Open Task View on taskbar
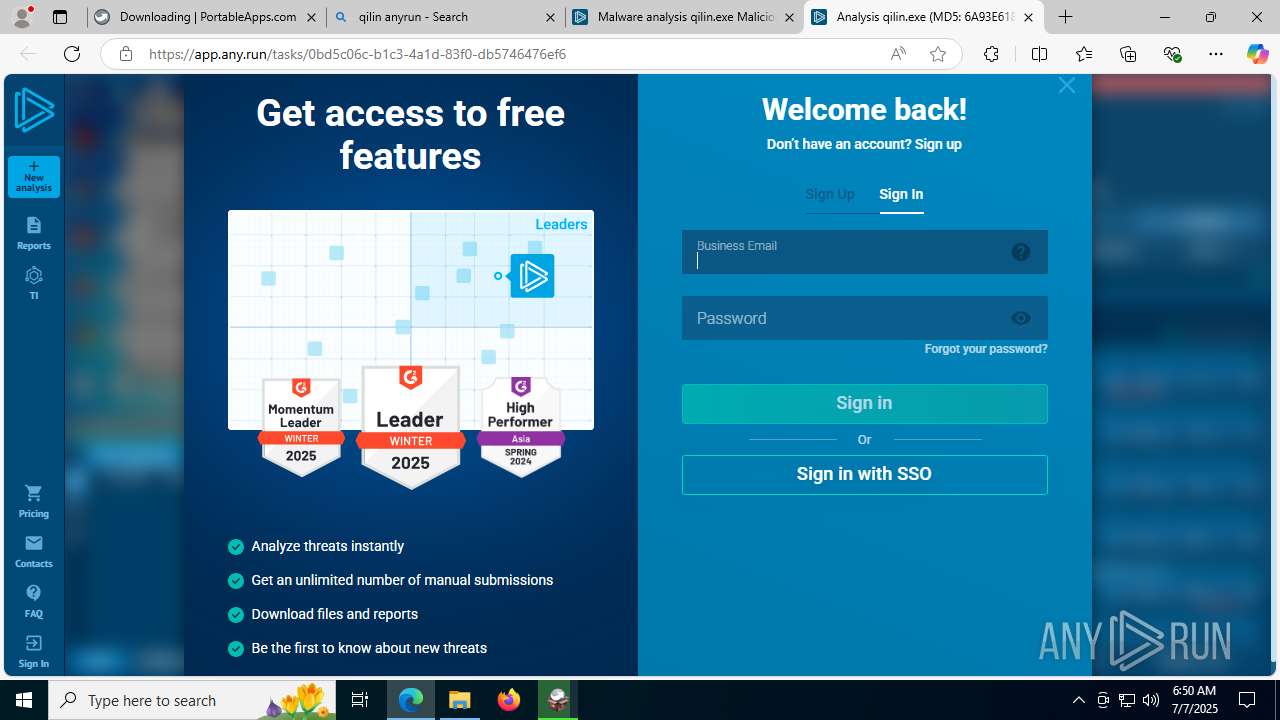Screen dimensions: 1280x720 (361, 700)
